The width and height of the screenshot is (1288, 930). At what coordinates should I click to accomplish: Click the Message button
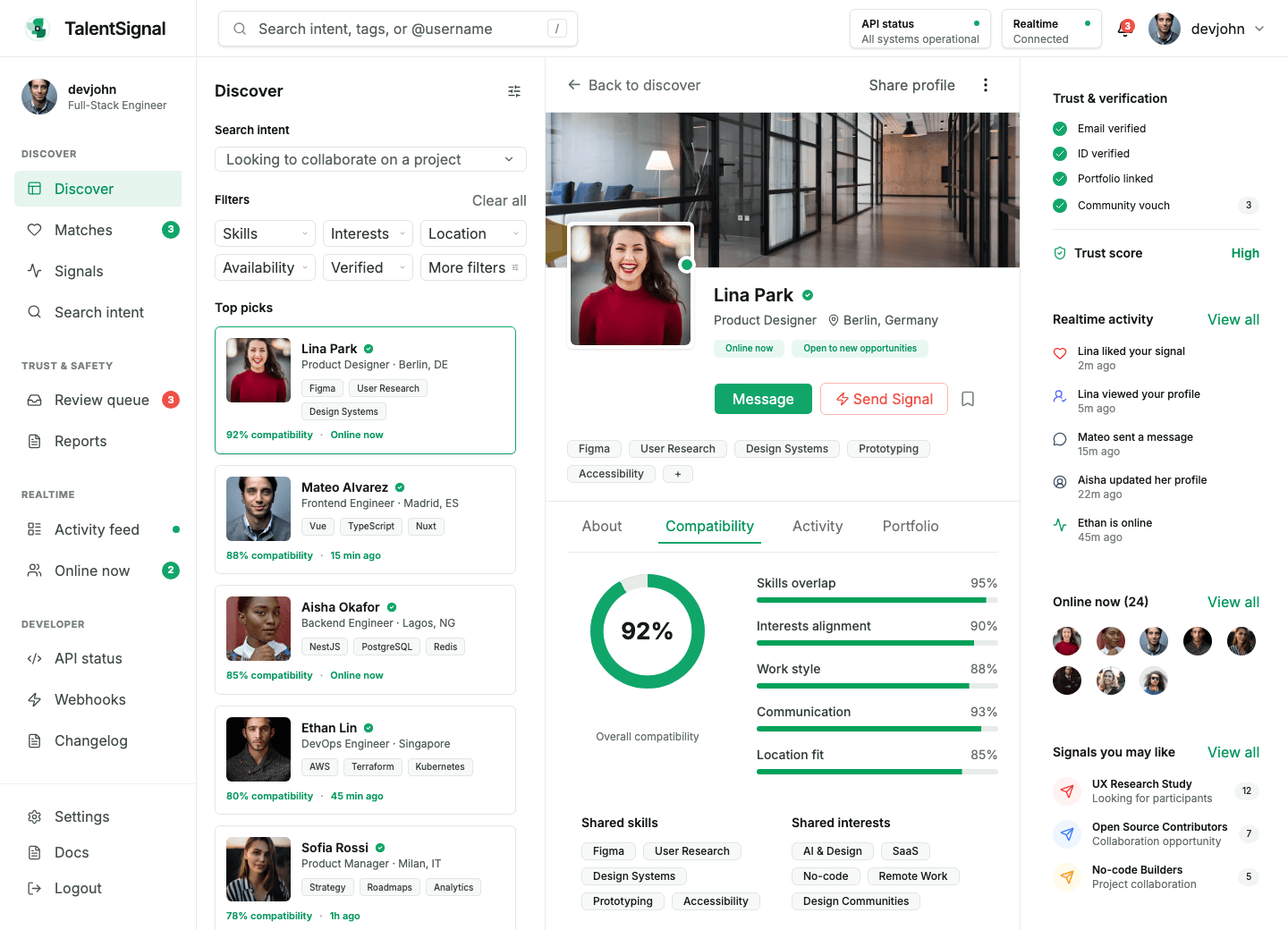pos(763,399)
